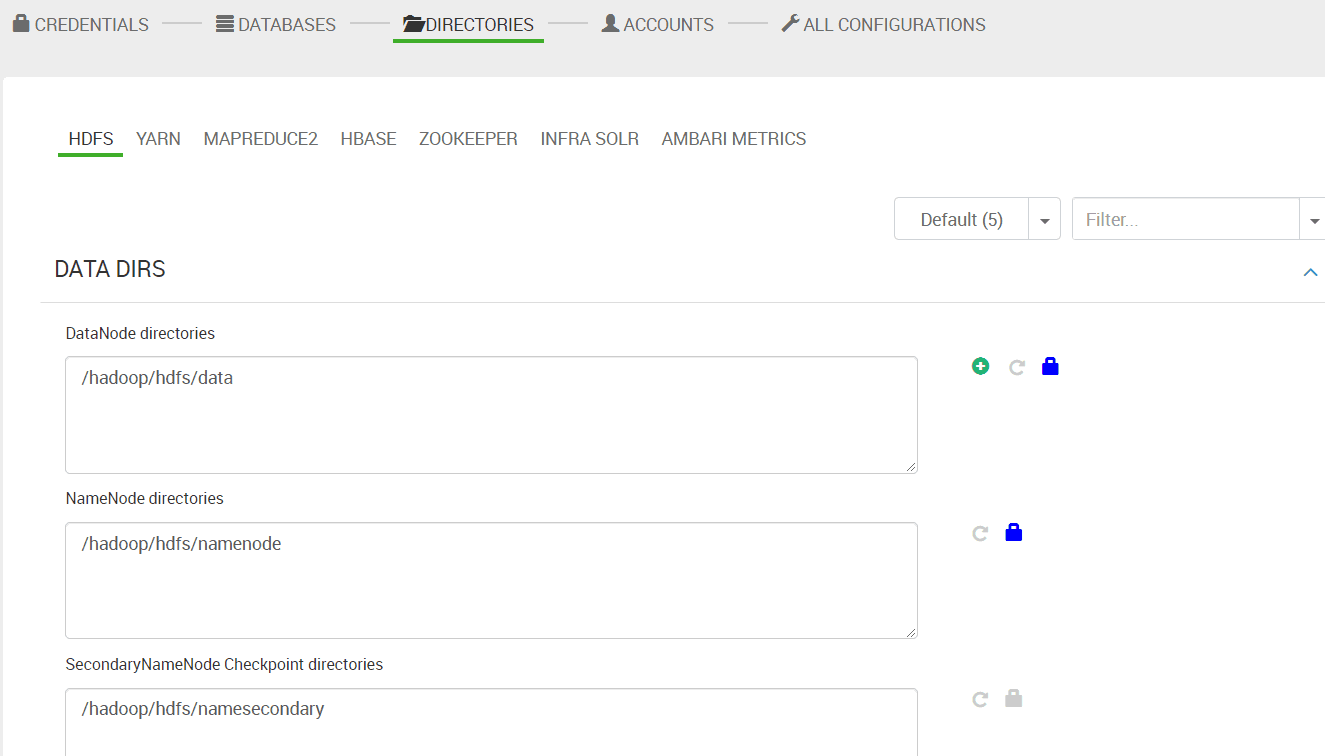
Task: Open the Accounts step with the user icon
Action: (x=658, y=24)
